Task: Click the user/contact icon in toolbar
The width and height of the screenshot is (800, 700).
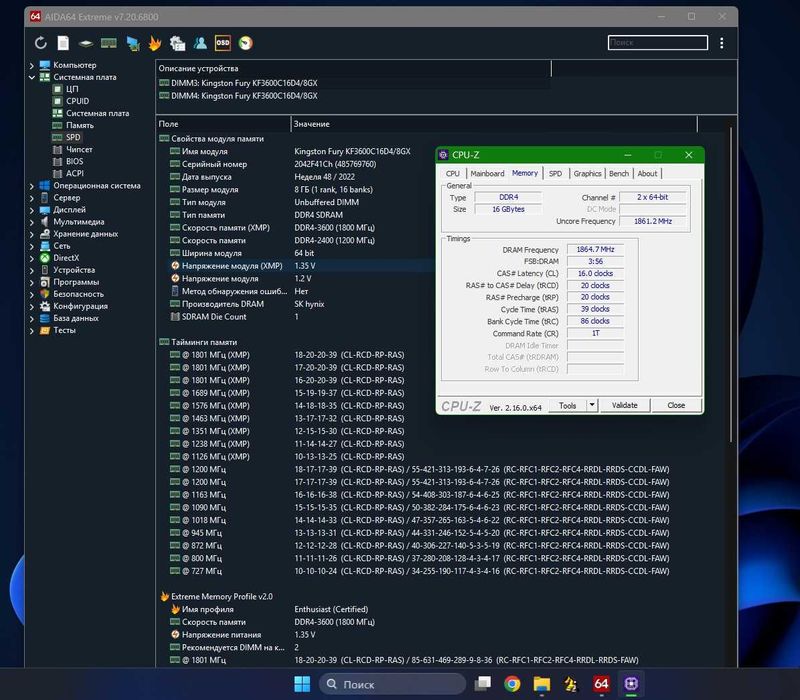Action: coord(200,43)
